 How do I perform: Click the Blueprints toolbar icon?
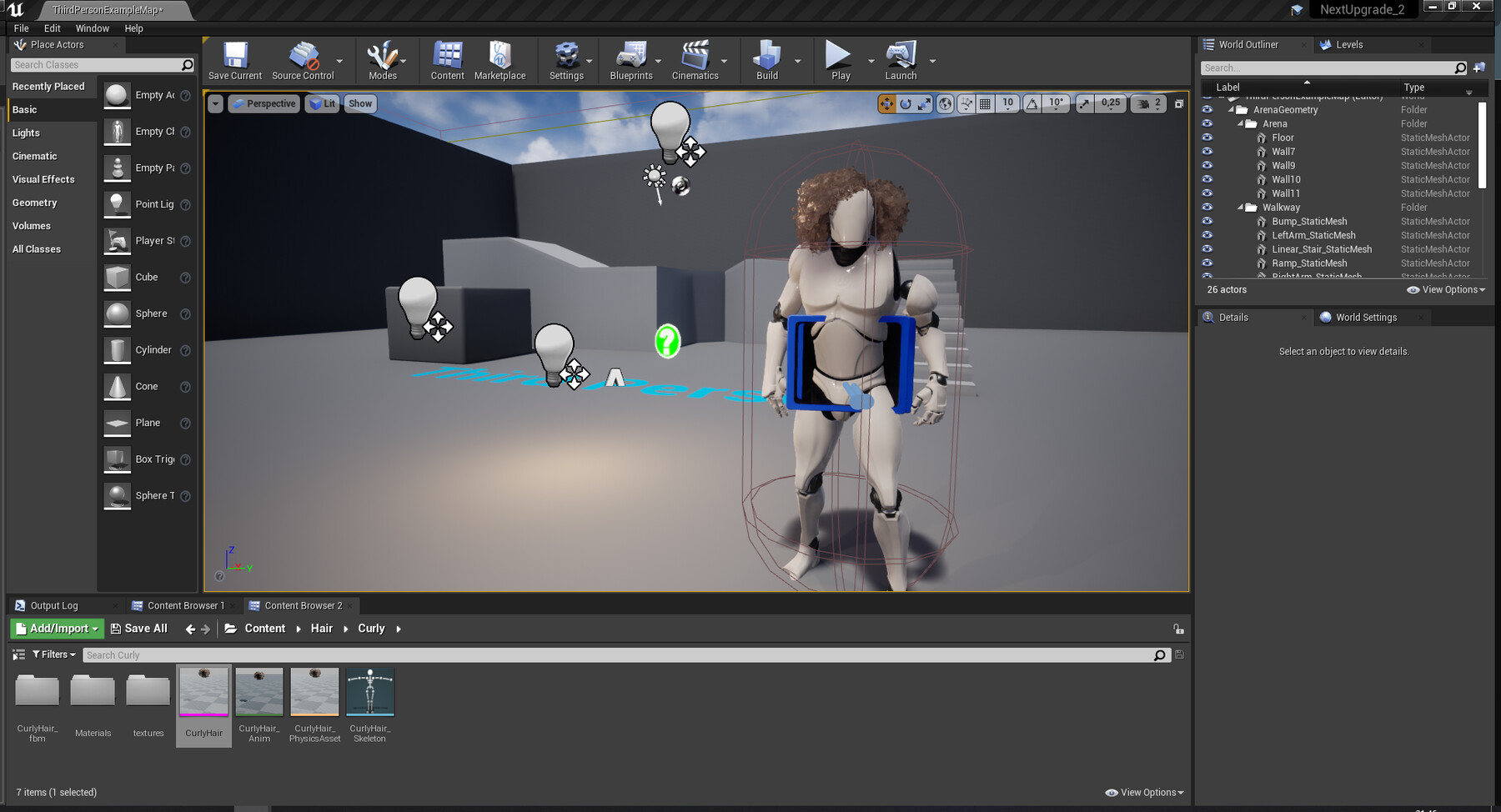[631, 60]
